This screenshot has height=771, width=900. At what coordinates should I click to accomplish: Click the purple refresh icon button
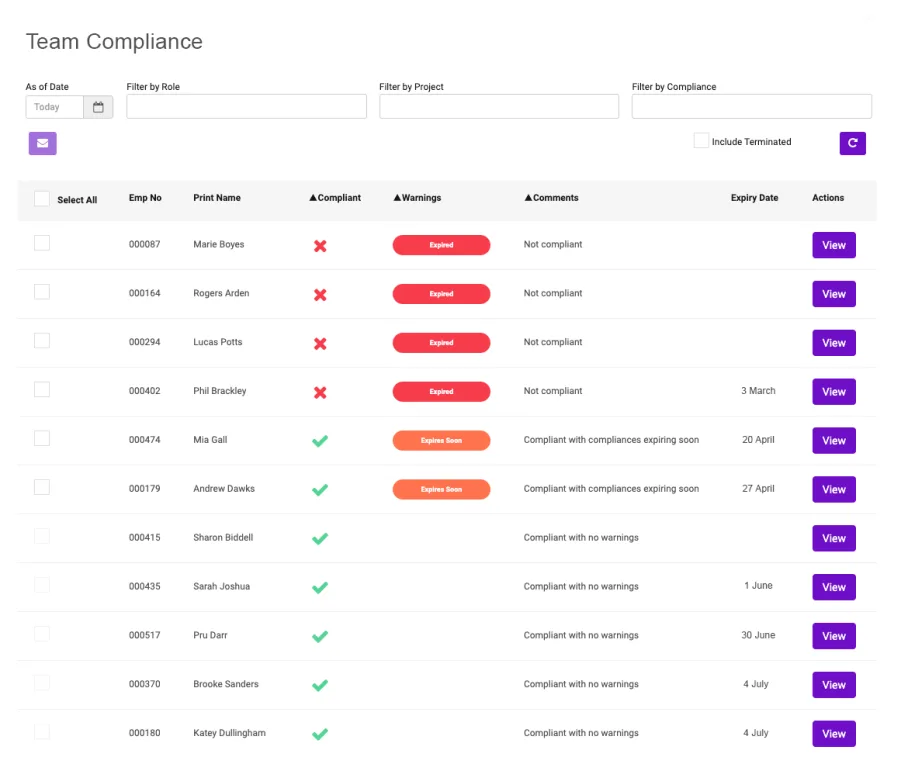point(852,143)
